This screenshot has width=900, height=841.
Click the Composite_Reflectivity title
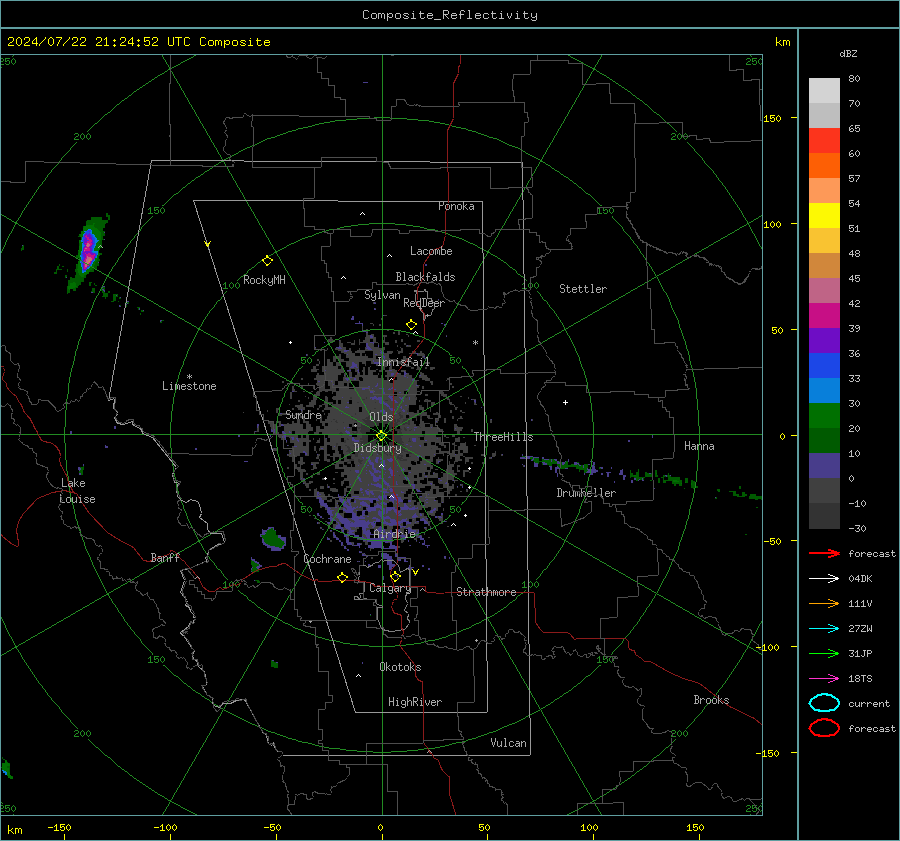pyautogui.click(x=450, y=15)
